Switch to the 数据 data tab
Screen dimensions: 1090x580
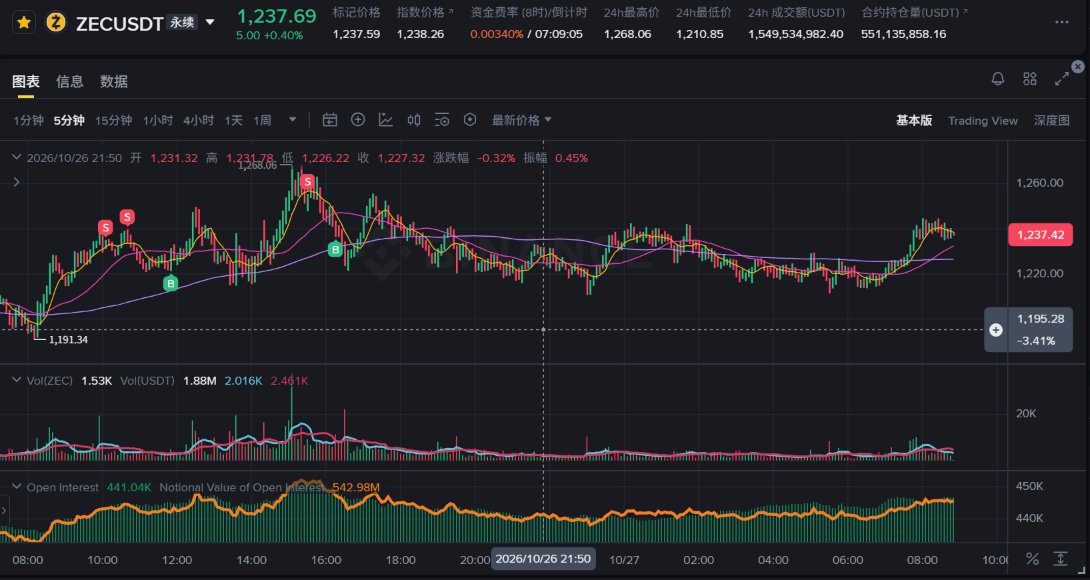pos(114,81)
